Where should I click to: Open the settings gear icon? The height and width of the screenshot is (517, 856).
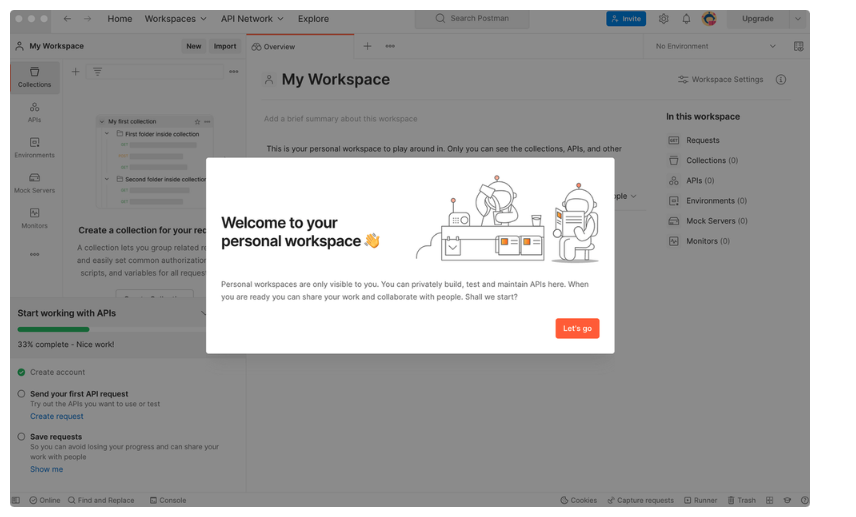(x=663, y=19)
